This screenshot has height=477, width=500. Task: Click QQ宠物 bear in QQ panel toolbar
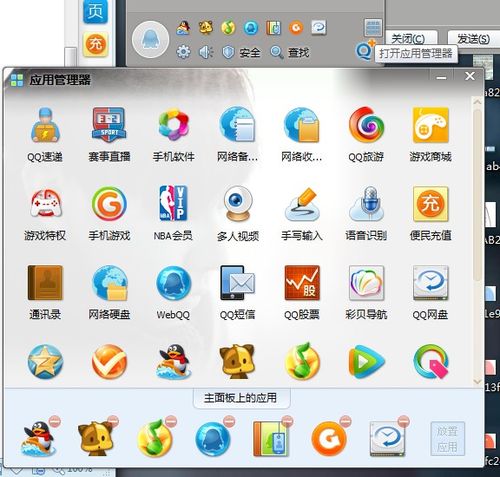click(206, 28)
